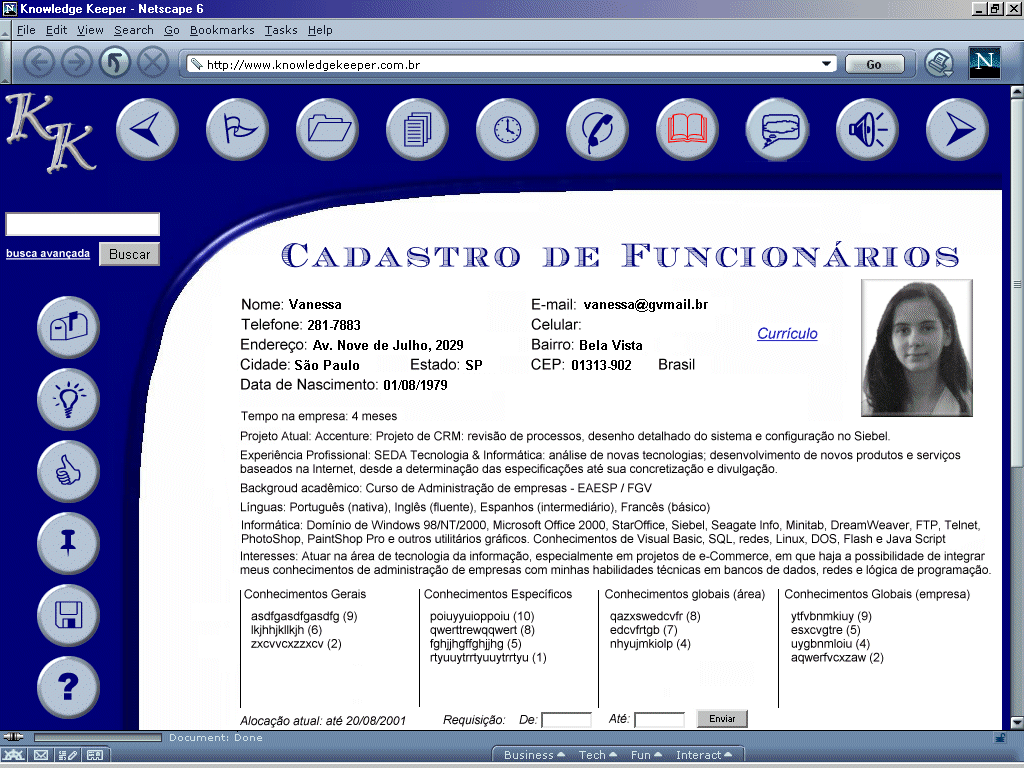Click the e-mail text vanessa@gvmail.br

click(646, 304)
